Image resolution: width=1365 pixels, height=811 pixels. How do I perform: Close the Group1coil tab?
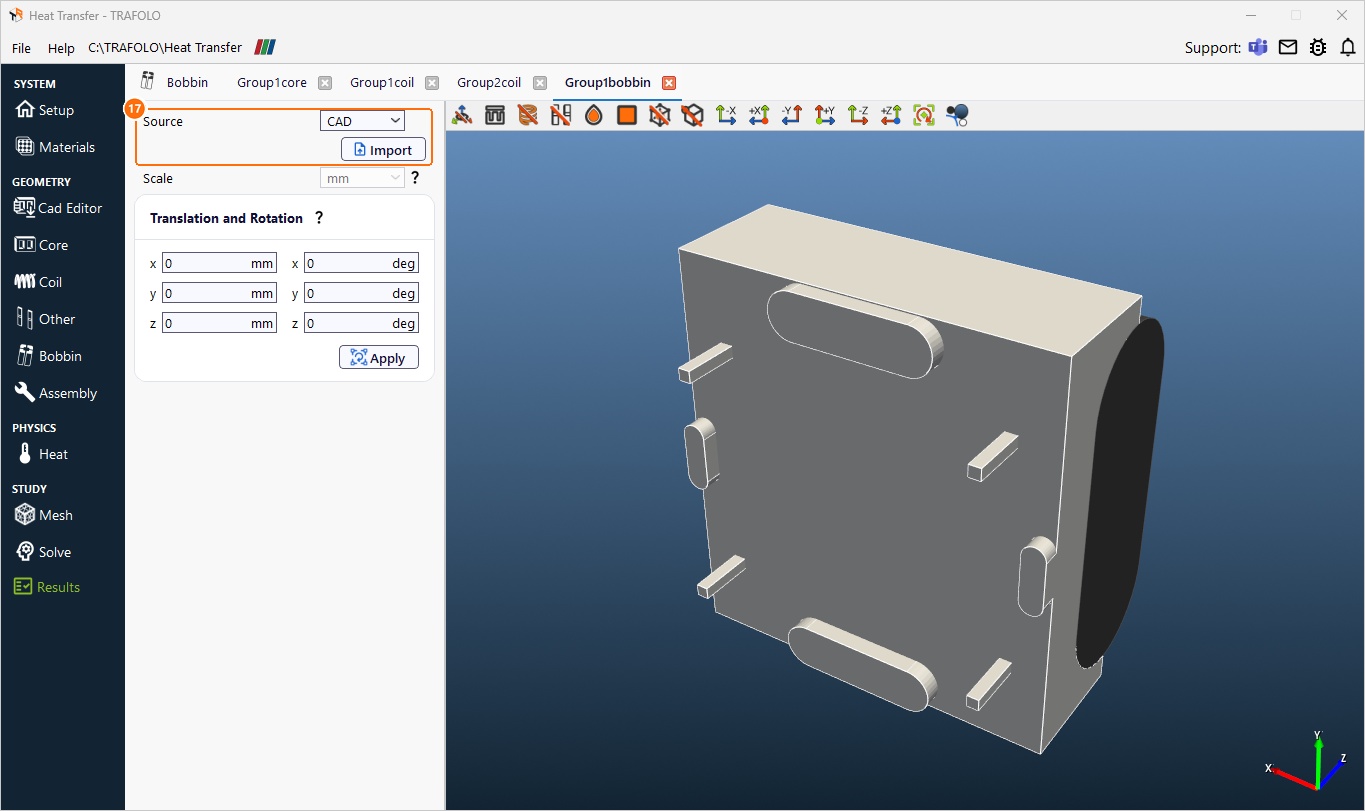[432, 83]
